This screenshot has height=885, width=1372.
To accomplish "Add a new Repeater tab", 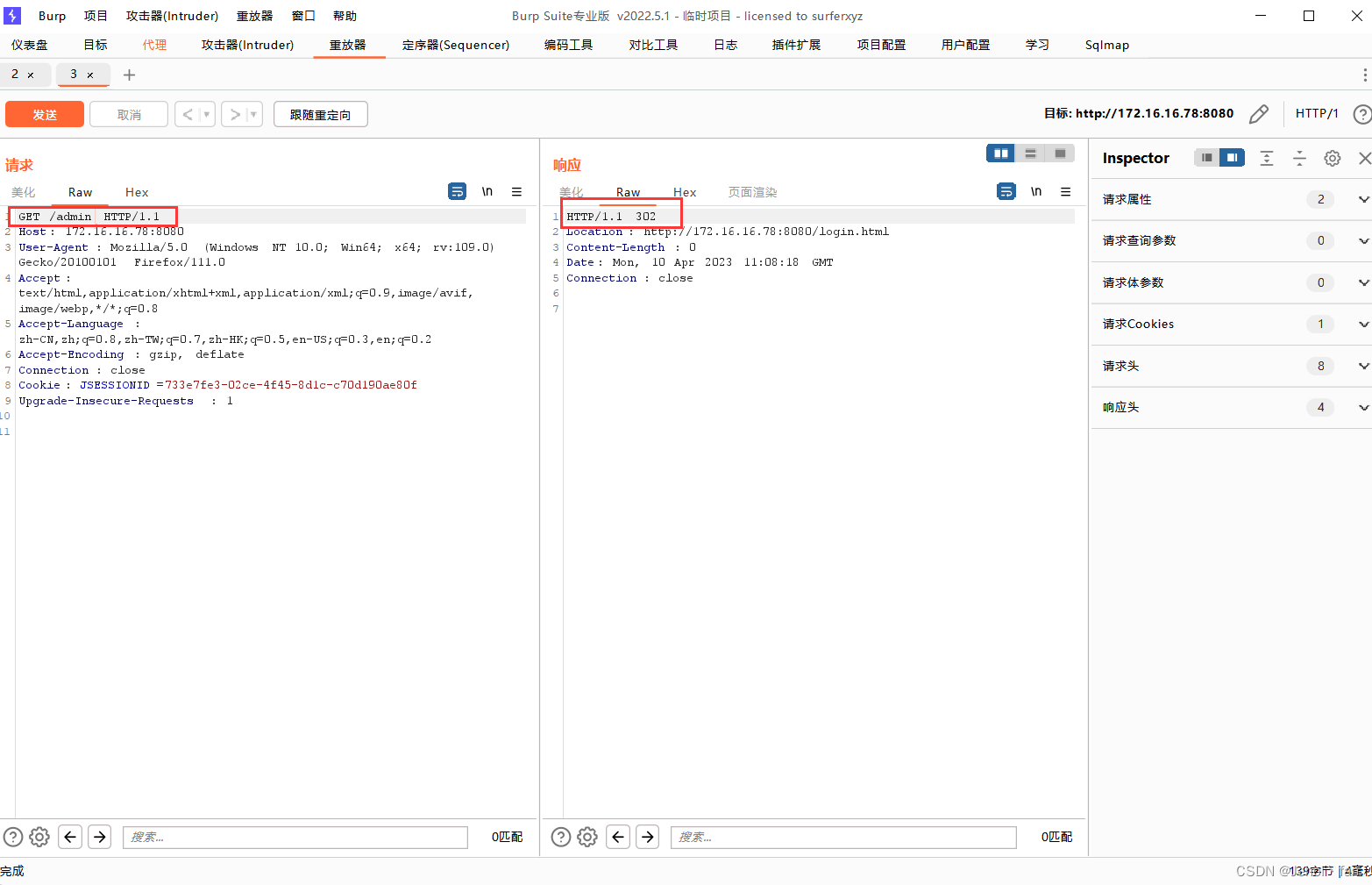I will [129, 75].
